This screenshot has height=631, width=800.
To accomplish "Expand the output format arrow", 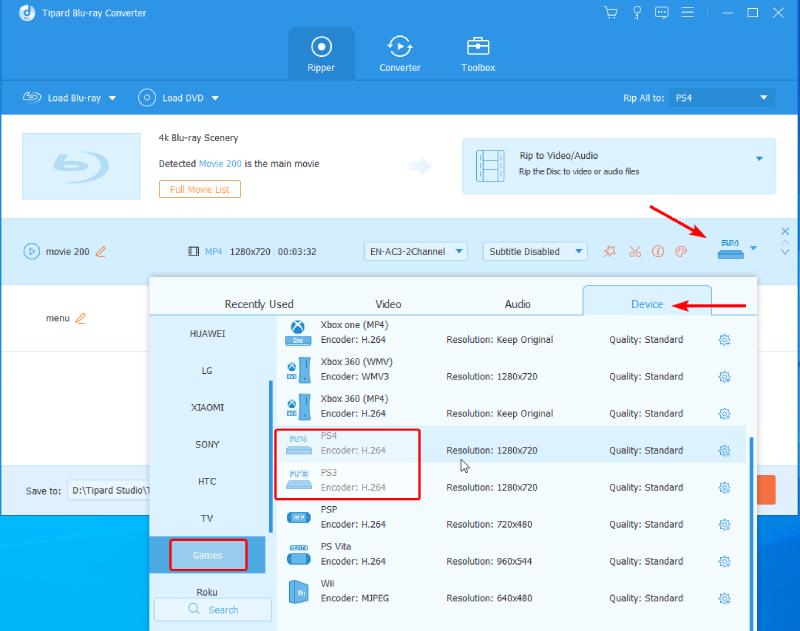I will click(754, 248).
